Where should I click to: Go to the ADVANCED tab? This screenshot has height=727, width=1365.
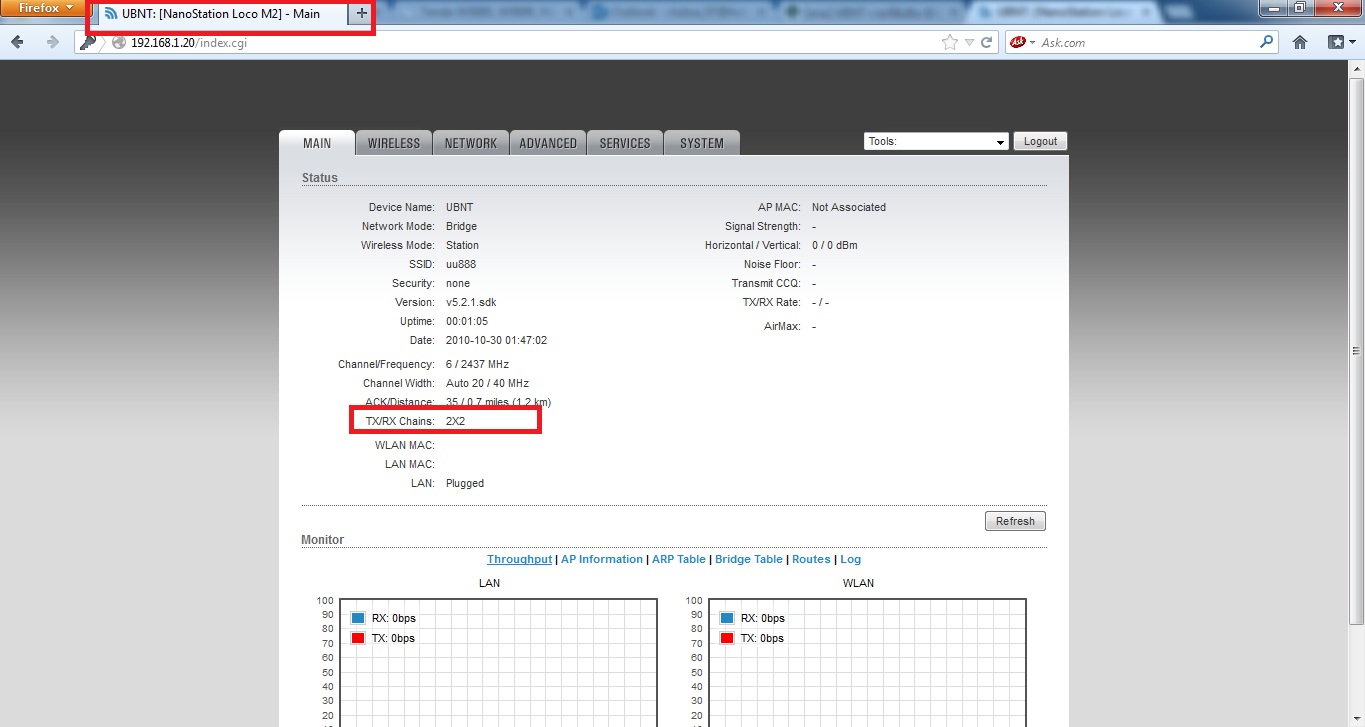pos(548,143)
